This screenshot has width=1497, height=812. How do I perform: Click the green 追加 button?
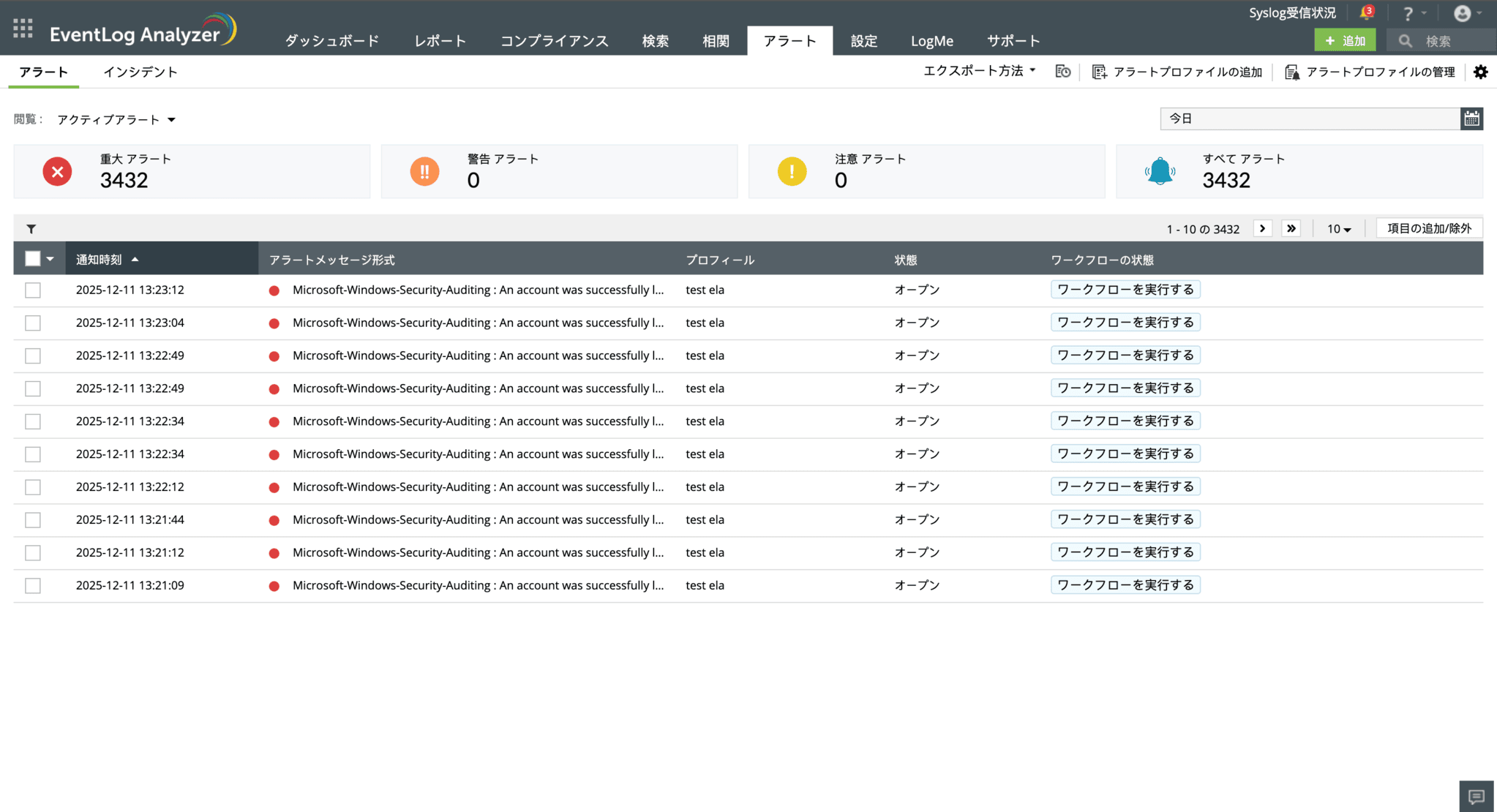tap(1345, 41)
